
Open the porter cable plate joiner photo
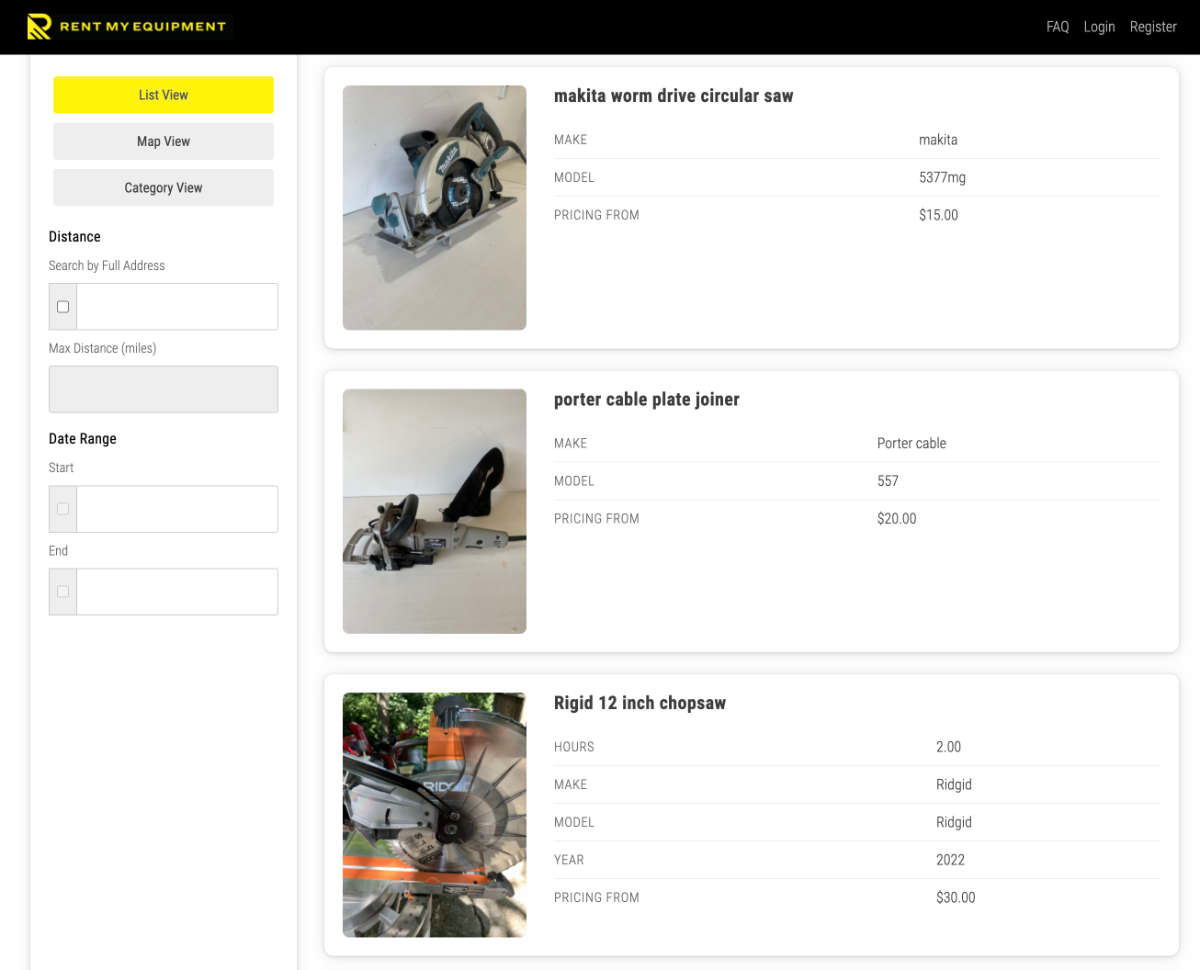tap(434, 511)
